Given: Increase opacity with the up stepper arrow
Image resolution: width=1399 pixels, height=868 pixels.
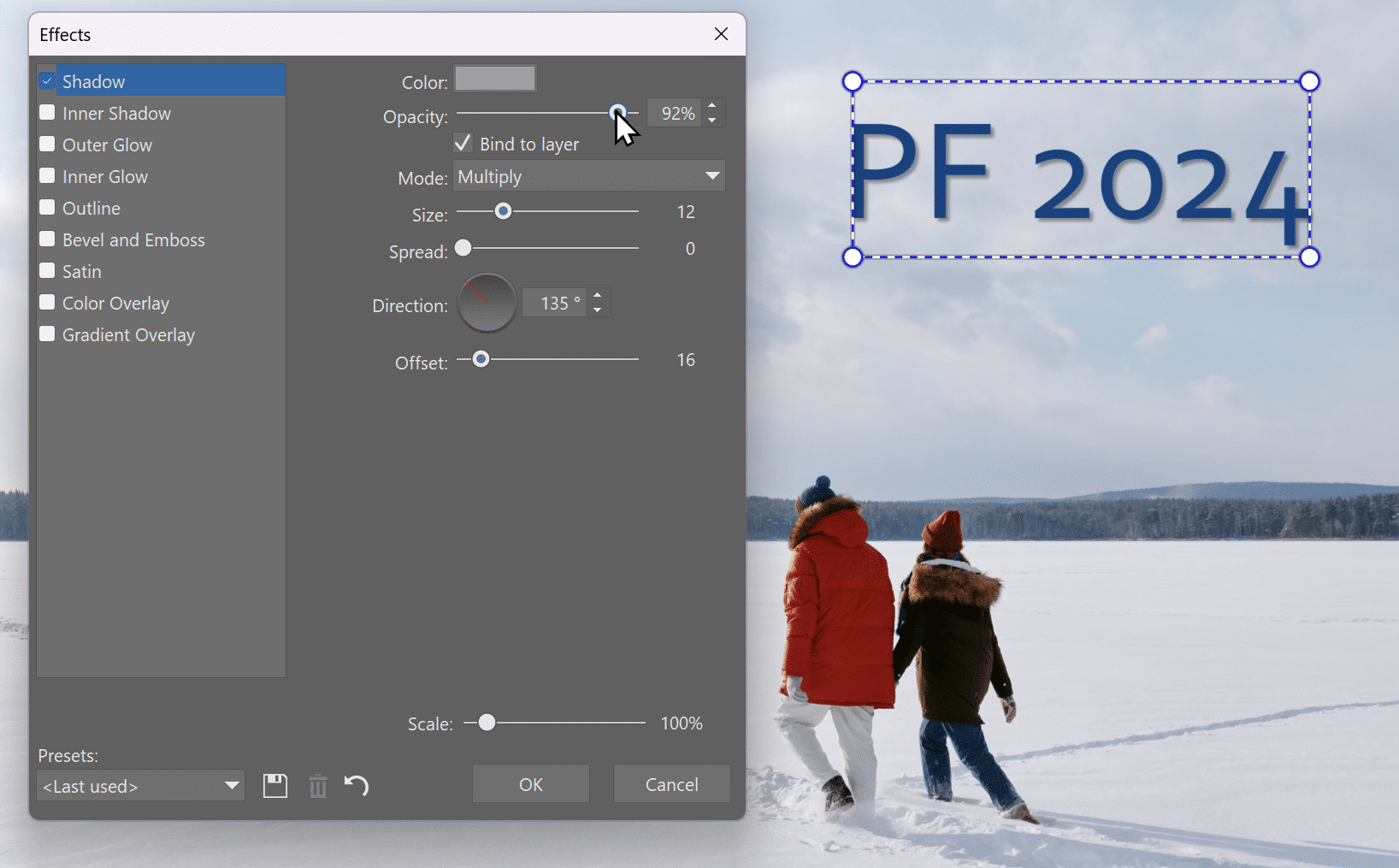Looking at the screenshot, I should (712, 106).
